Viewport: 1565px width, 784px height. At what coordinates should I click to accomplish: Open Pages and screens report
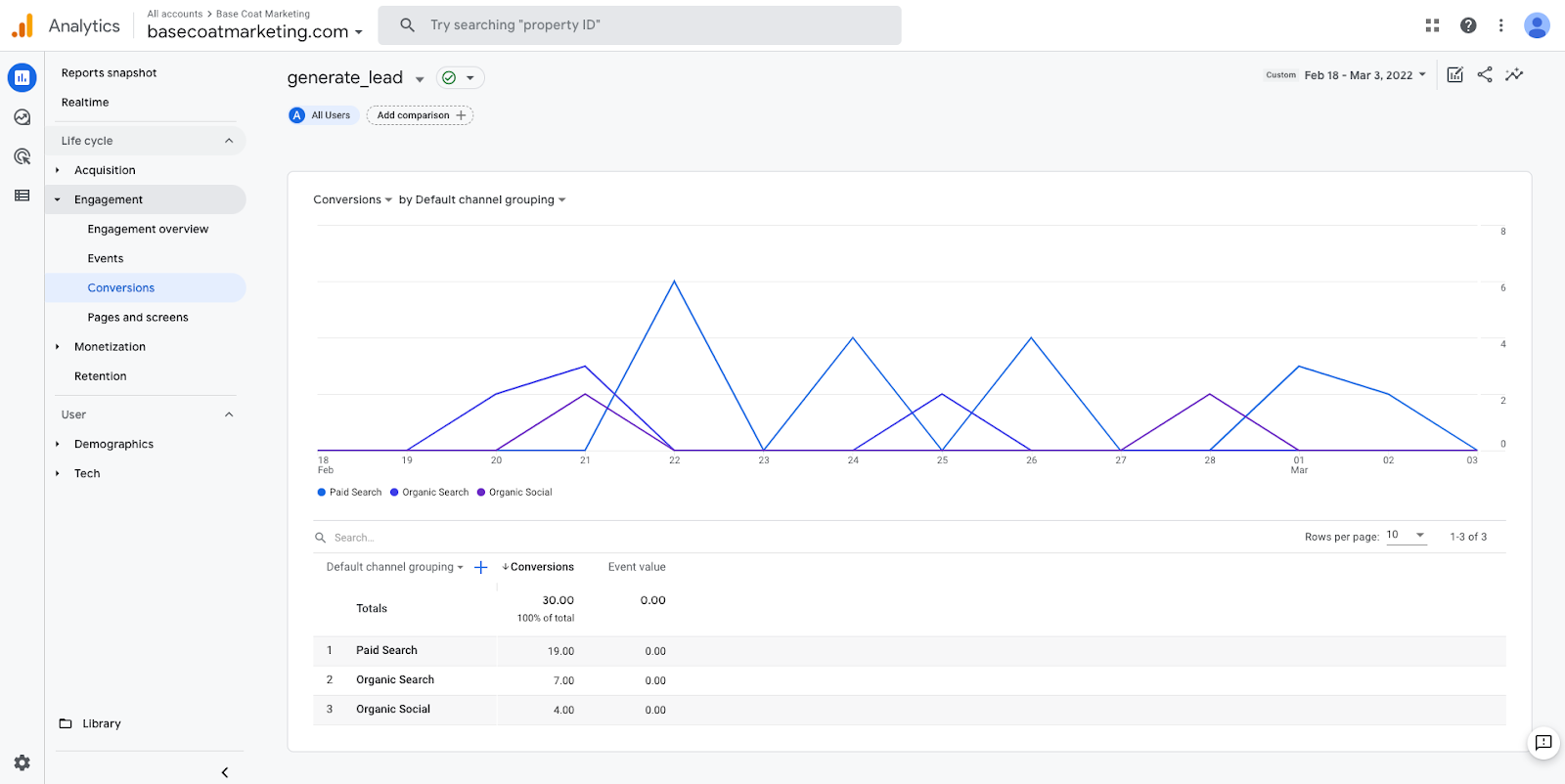(138, 318)
